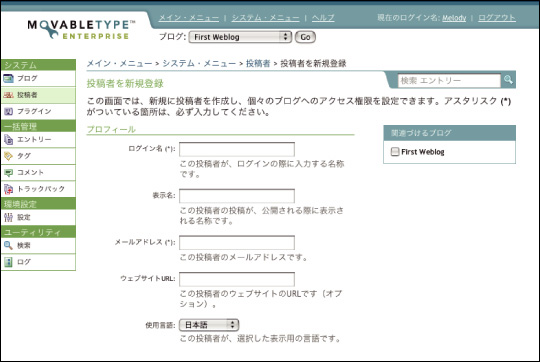Viewport: 540px width, 362px height.
Task: Click the ブログ icon in the sidebar
Action: click(8, 79)
